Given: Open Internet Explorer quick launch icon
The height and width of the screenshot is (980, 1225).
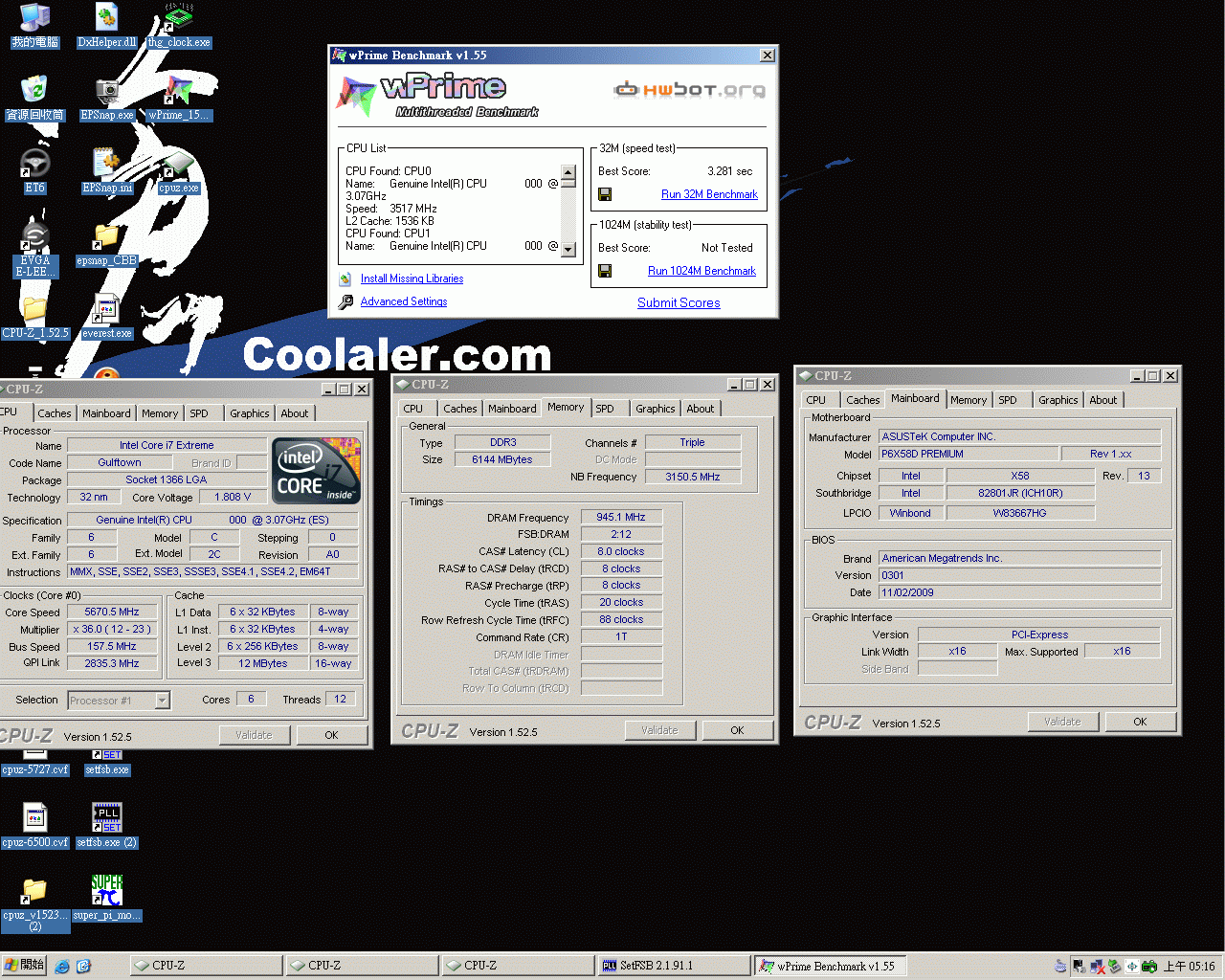Looking at the screenshot, I should point(62,967).
